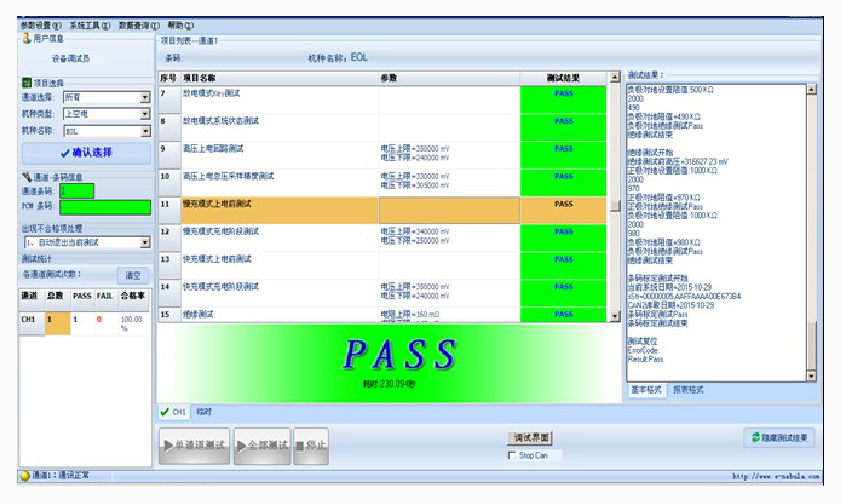Start 单通道测试 single channel test
842x504 pixels.
click(195, 444)
